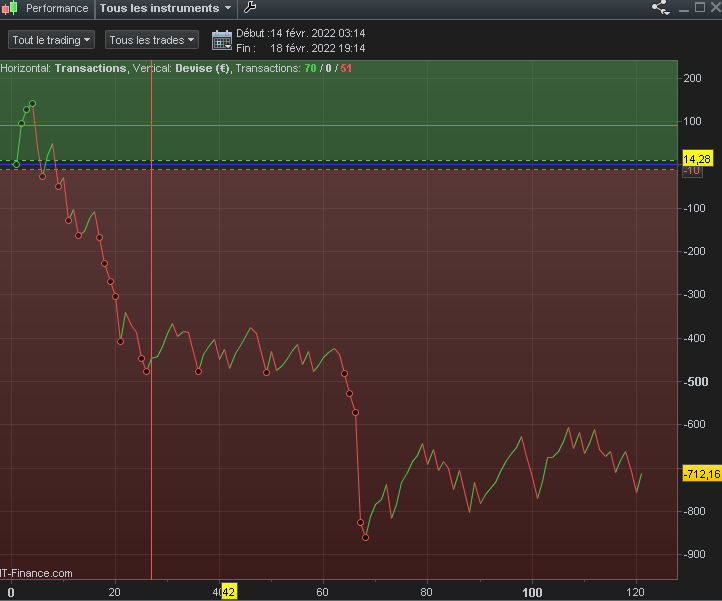Click the candlestick Performance icon

click(x=10, y=8)
